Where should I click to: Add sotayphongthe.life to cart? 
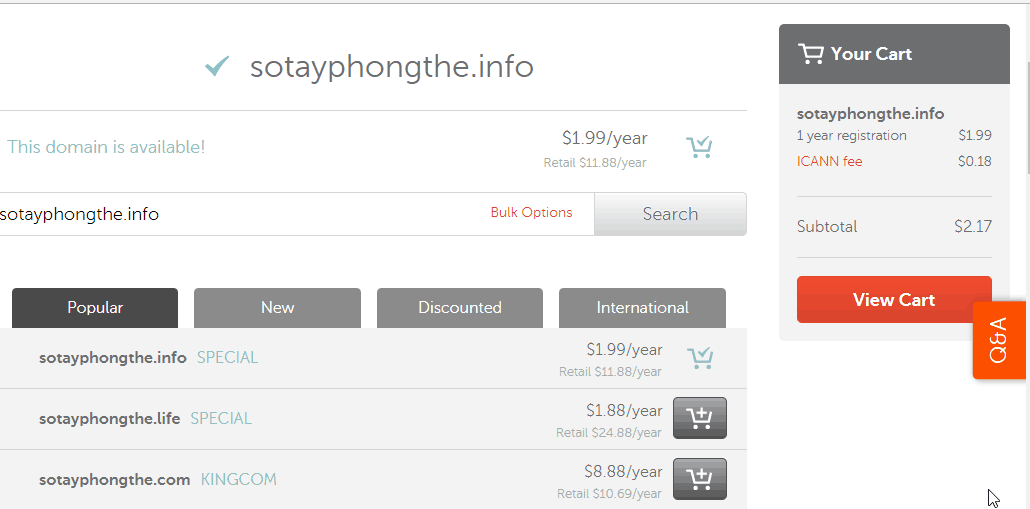coord(700,418)
